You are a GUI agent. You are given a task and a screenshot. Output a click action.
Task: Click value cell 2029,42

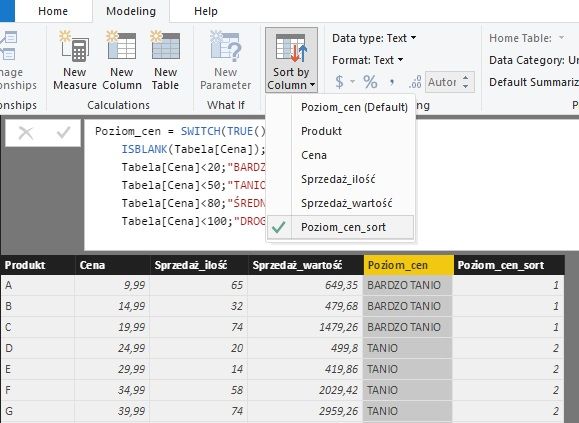pyautogui.click(x=305, y=390)
